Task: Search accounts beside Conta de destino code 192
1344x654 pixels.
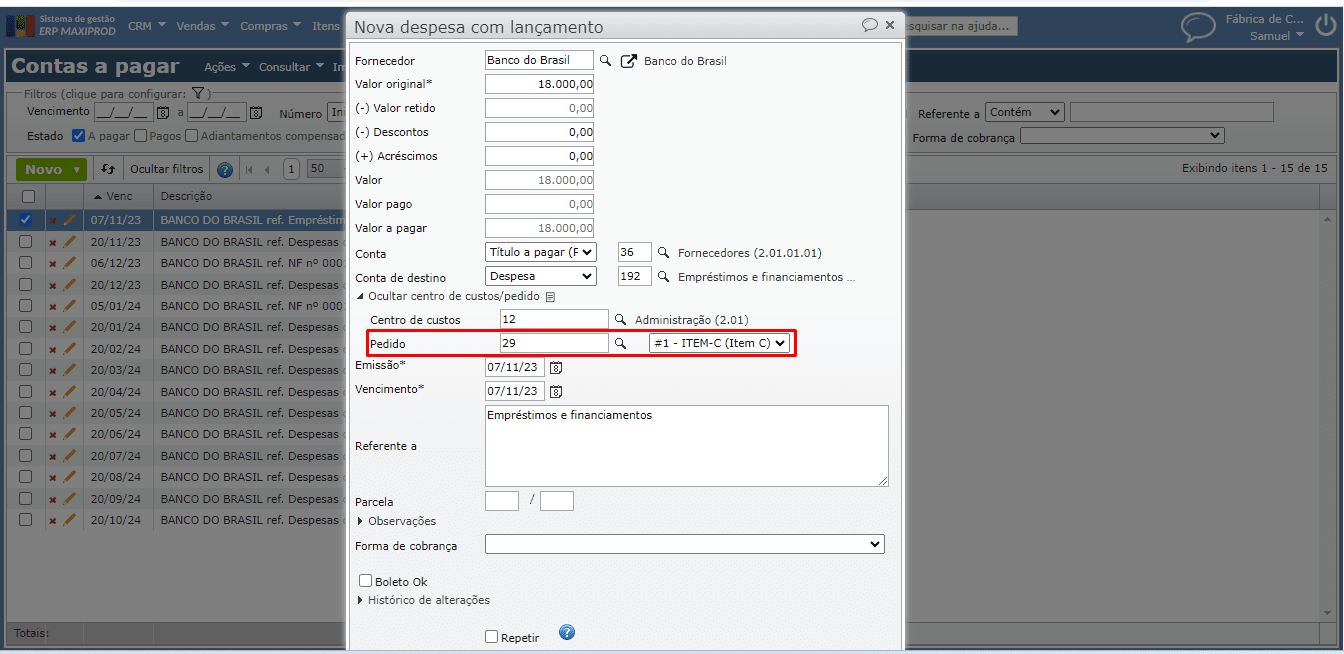Action: tap(663, 277)
